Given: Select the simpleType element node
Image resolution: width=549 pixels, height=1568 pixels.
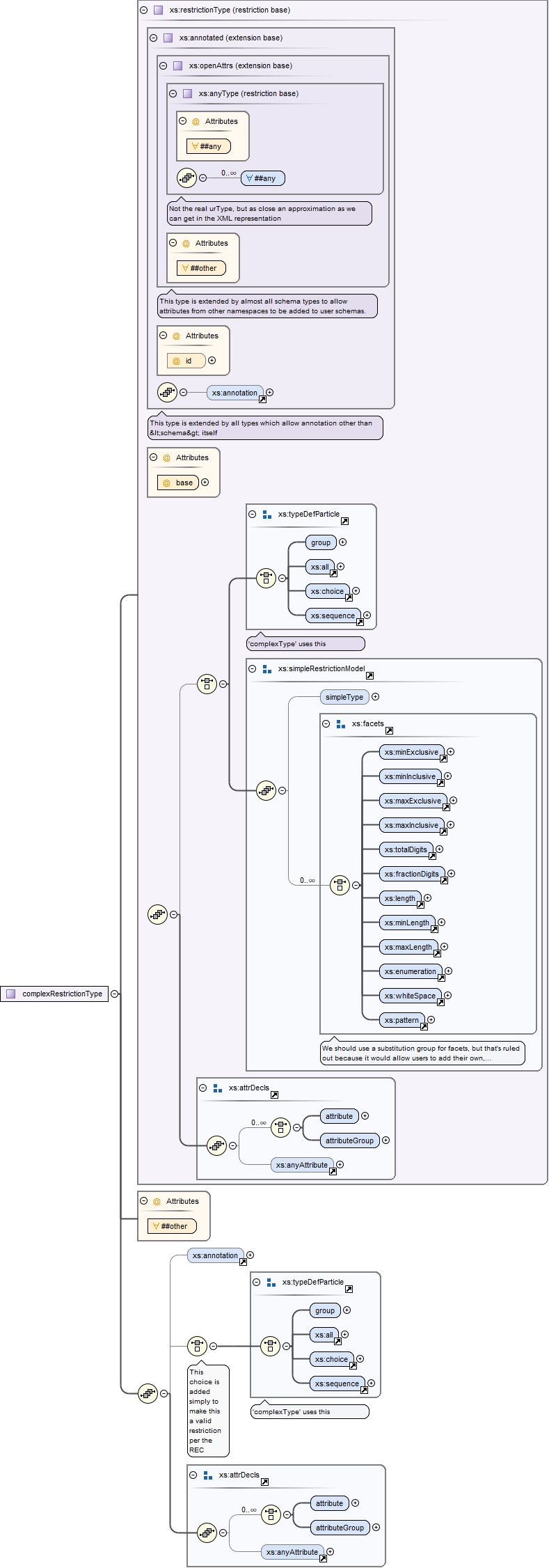Looking at the screenshot, I should pos(344,697).
